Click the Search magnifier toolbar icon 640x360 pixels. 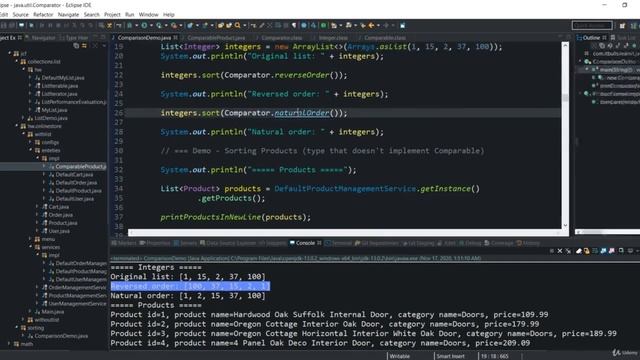(238, 25)
